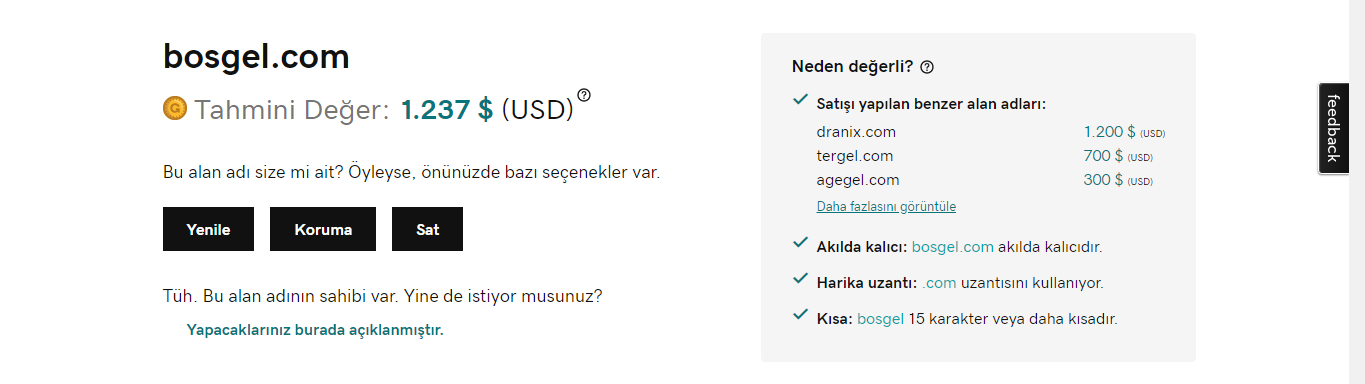Click the checkmark next to Harika uzantı

point(800,279)
